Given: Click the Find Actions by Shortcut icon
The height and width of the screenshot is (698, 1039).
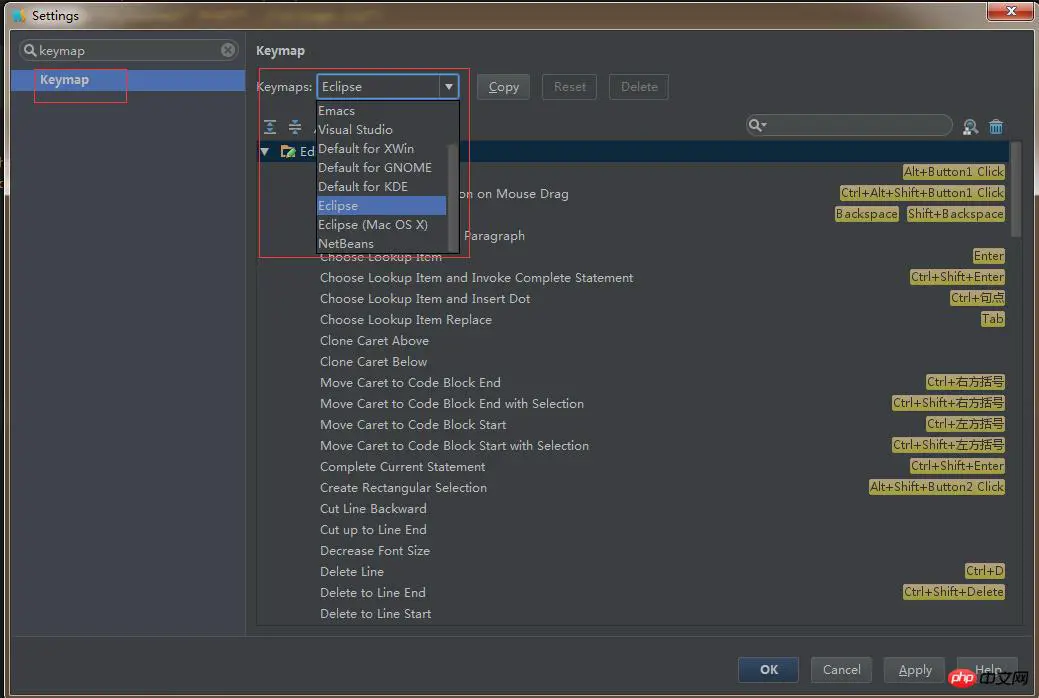Looking at the screenshot, I should click(x=970, y=127).
